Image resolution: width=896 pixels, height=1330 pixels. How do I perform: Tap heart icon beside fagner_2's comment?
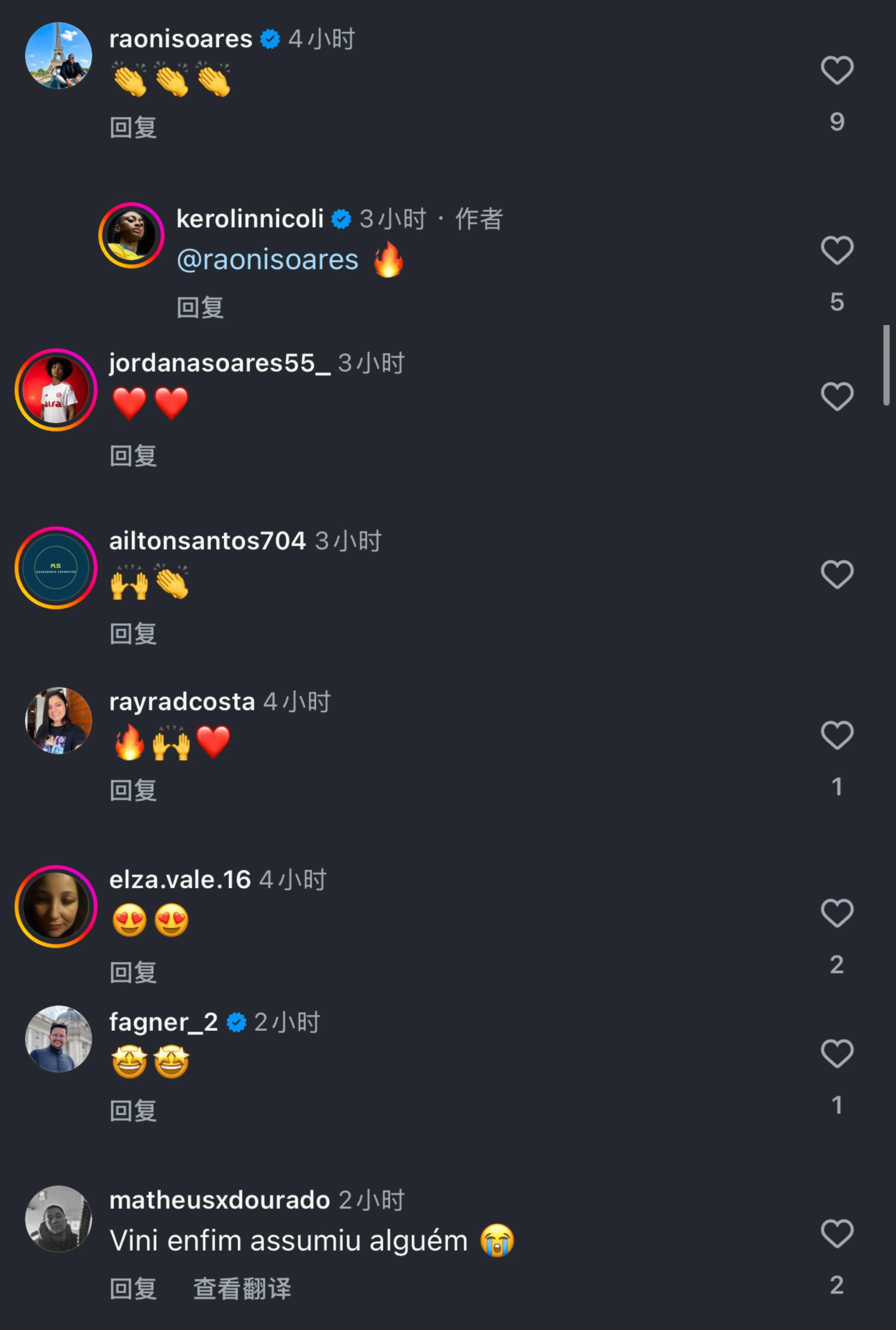pyautogui.click(x=836, y=1053)
